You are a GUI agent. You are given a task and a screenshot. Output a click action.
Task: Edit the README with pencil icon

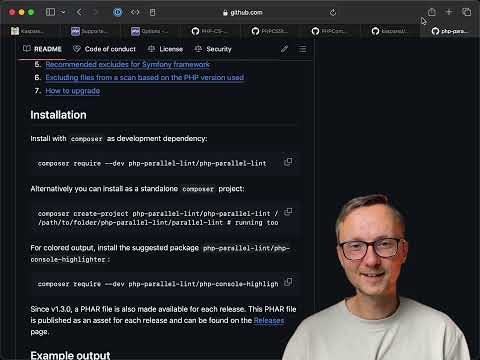click(x=284, y=49)
